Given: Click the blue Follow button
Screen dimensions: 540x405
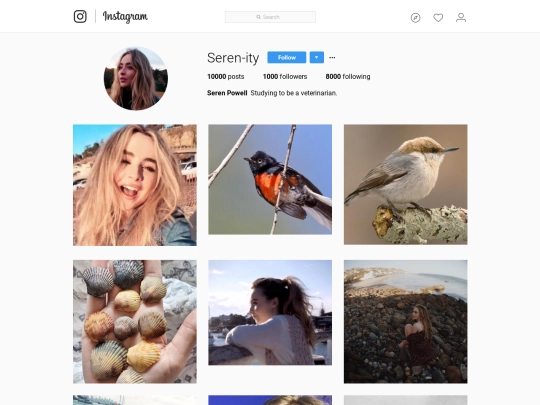Looking at the screenshot, I should pyautogui.click(x=287, y=58).
